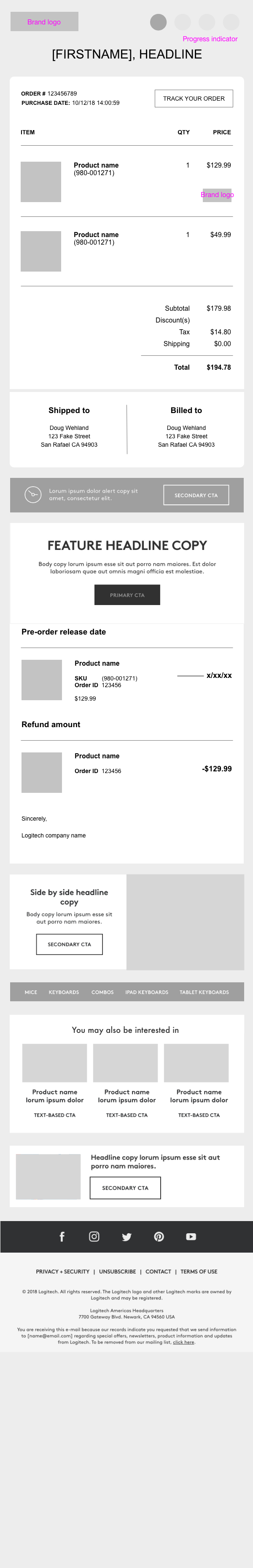The height and width of the screenshot is (1568, 253).
Task: Open the Instagram social icon
Action: click(x=94, y=1236)
